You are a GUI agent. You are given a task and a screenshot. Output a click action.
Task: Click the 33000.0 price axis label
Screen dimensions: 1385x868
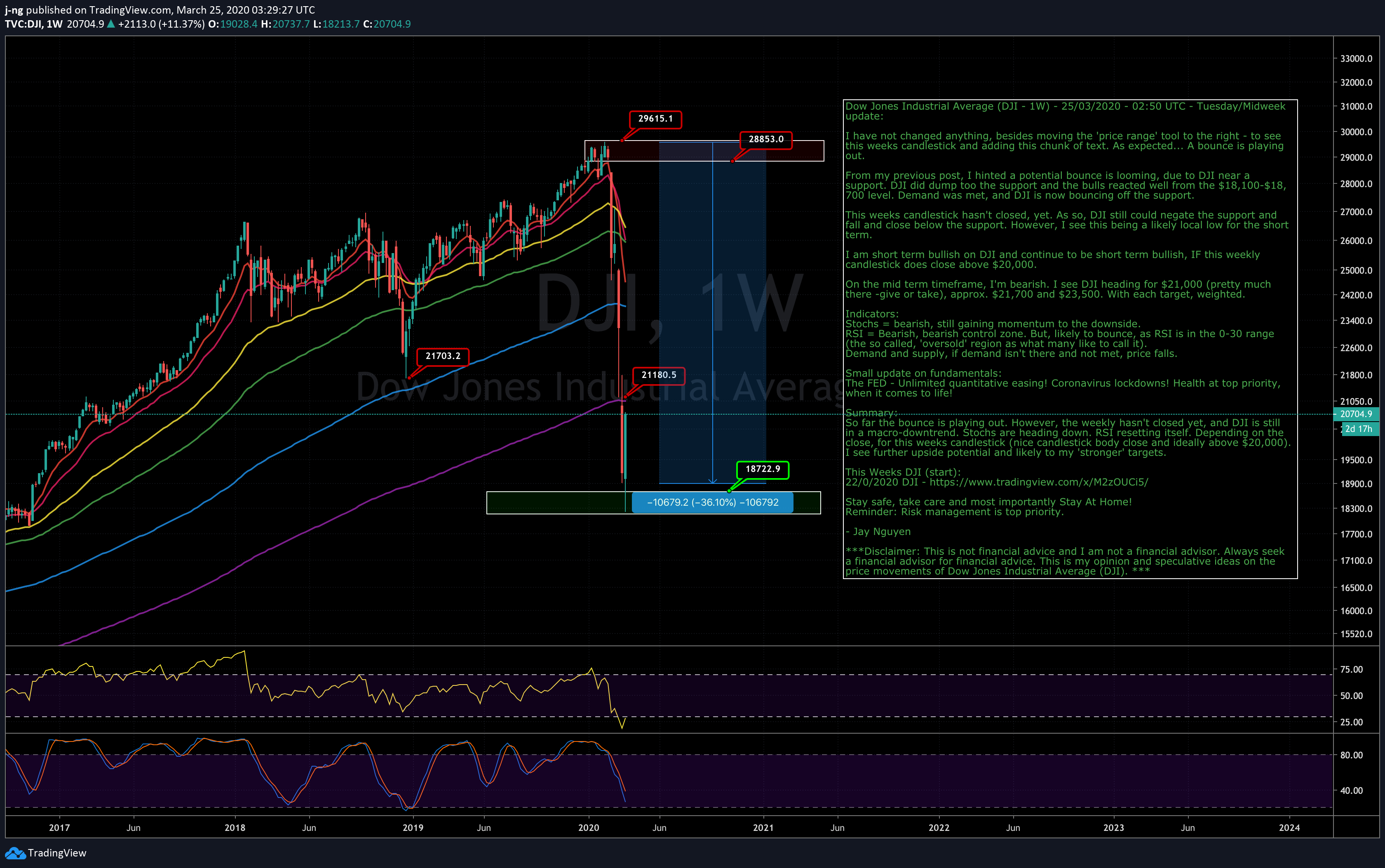[1356, 59]
